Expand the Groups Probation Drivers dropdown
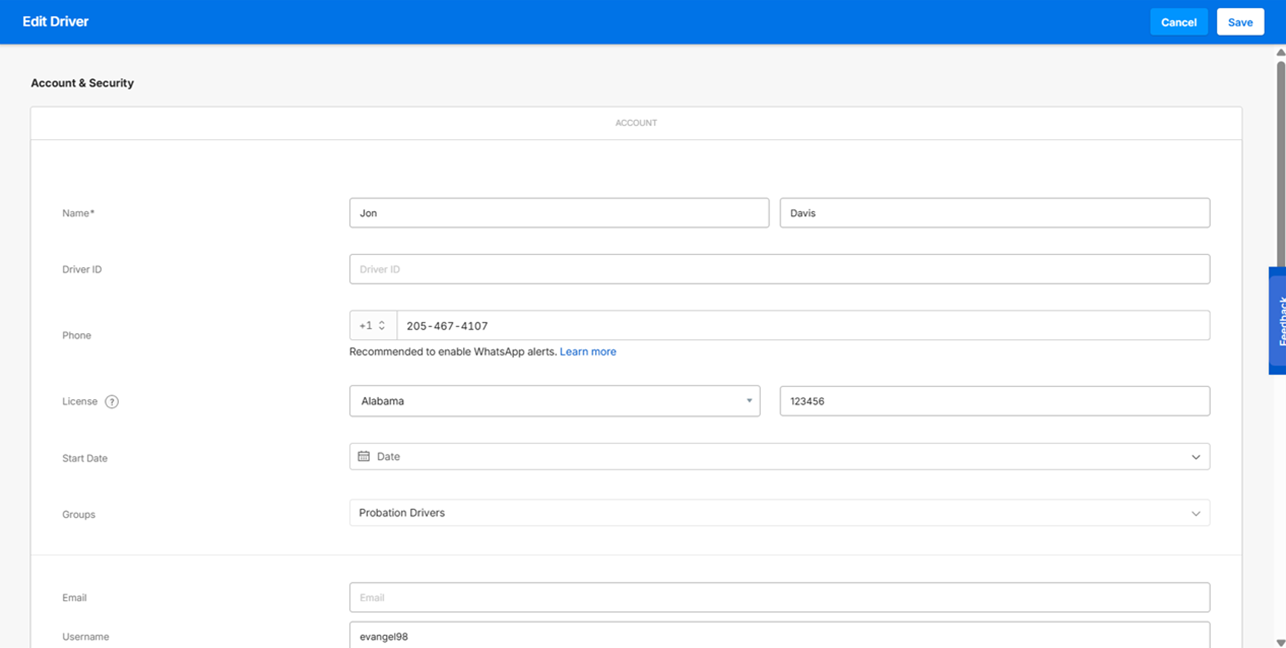The width and height of the screenshot is (1286, 648). coord(1195,514)
